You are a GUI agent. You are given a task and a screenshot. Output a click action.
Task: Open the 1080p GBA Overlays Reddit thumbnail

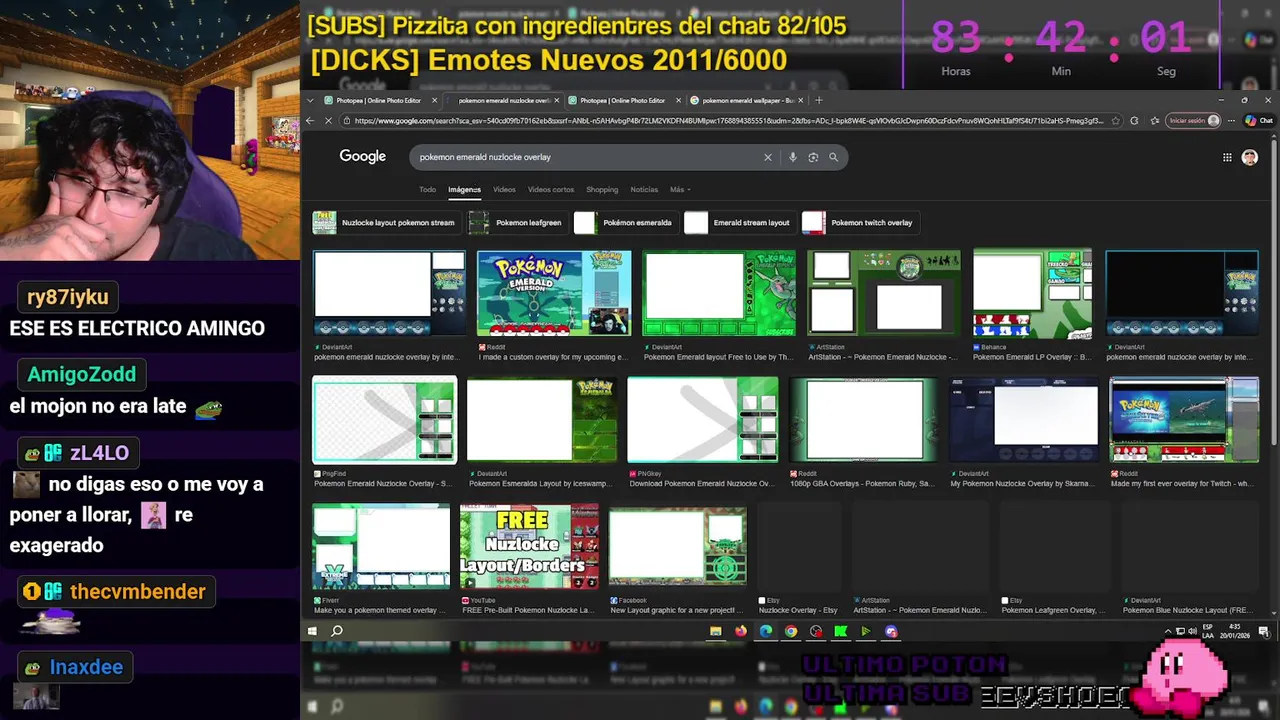863,420
